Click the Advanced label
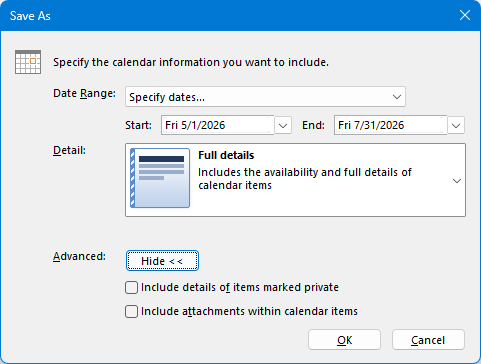 pos(79,256)
